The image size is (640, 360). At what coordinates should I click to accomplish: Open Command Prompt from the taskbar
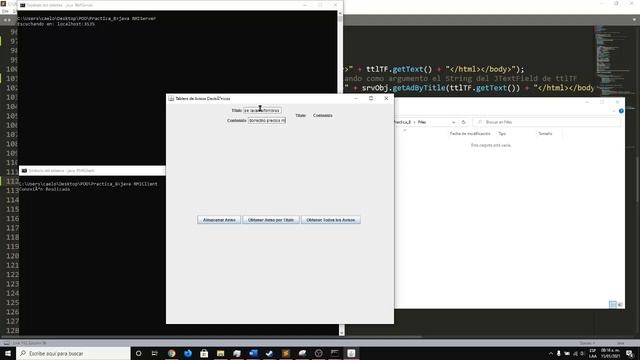(x=335, y=353)
